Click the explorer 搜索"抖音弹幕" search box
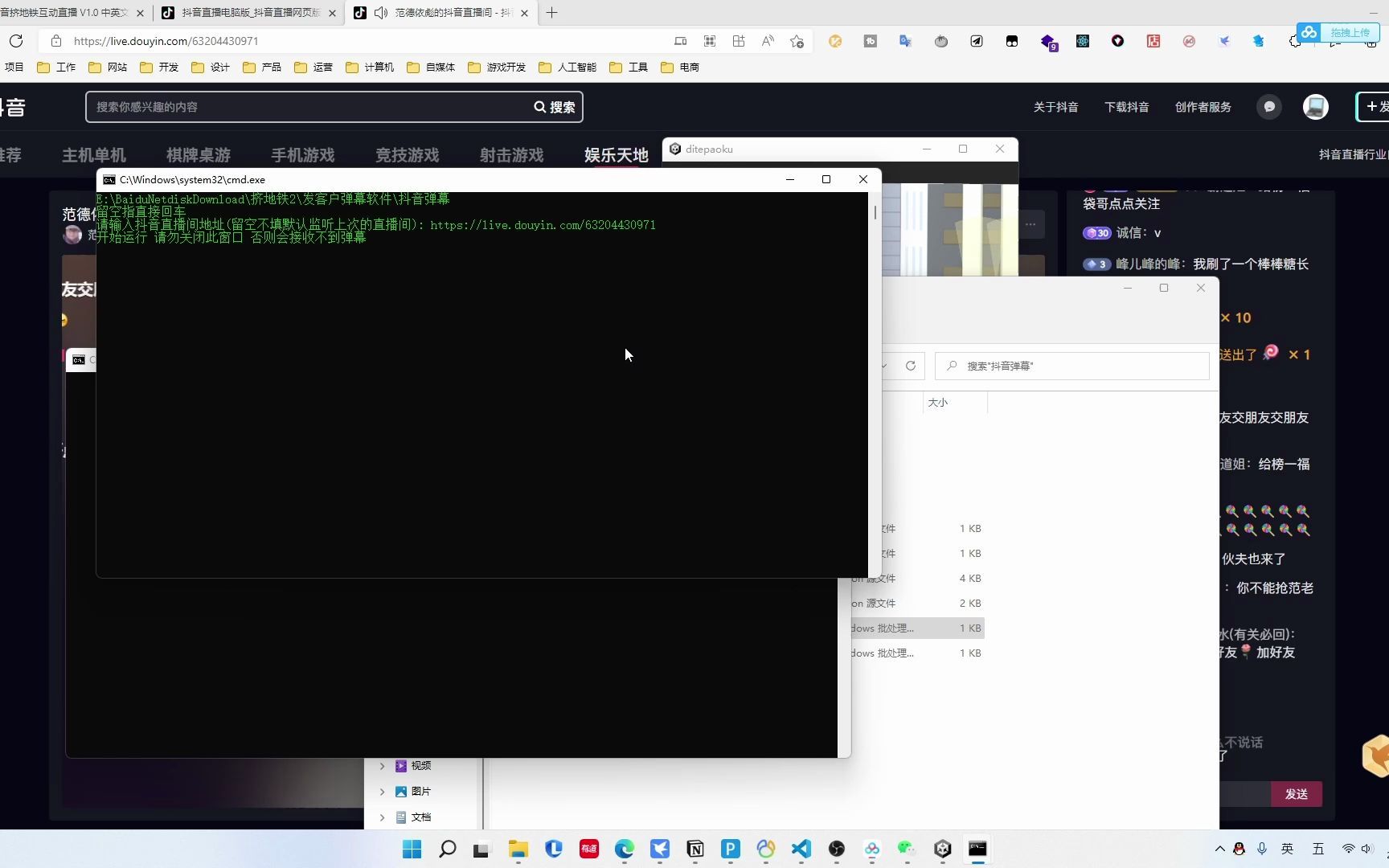1389x868 pixels. coord(1072,366)
